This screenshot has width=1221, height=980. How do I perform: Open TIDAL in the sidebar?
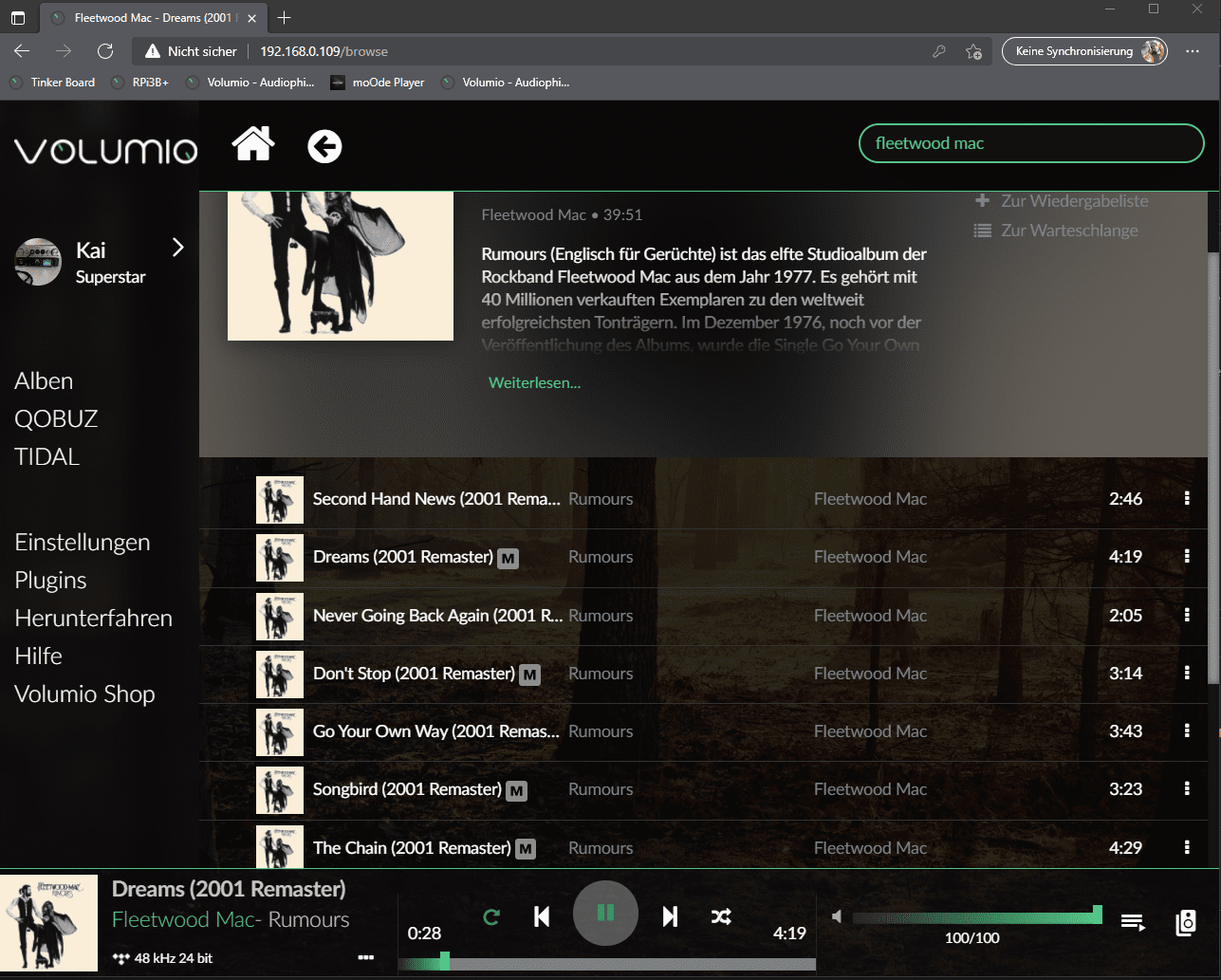pos(46,457)
